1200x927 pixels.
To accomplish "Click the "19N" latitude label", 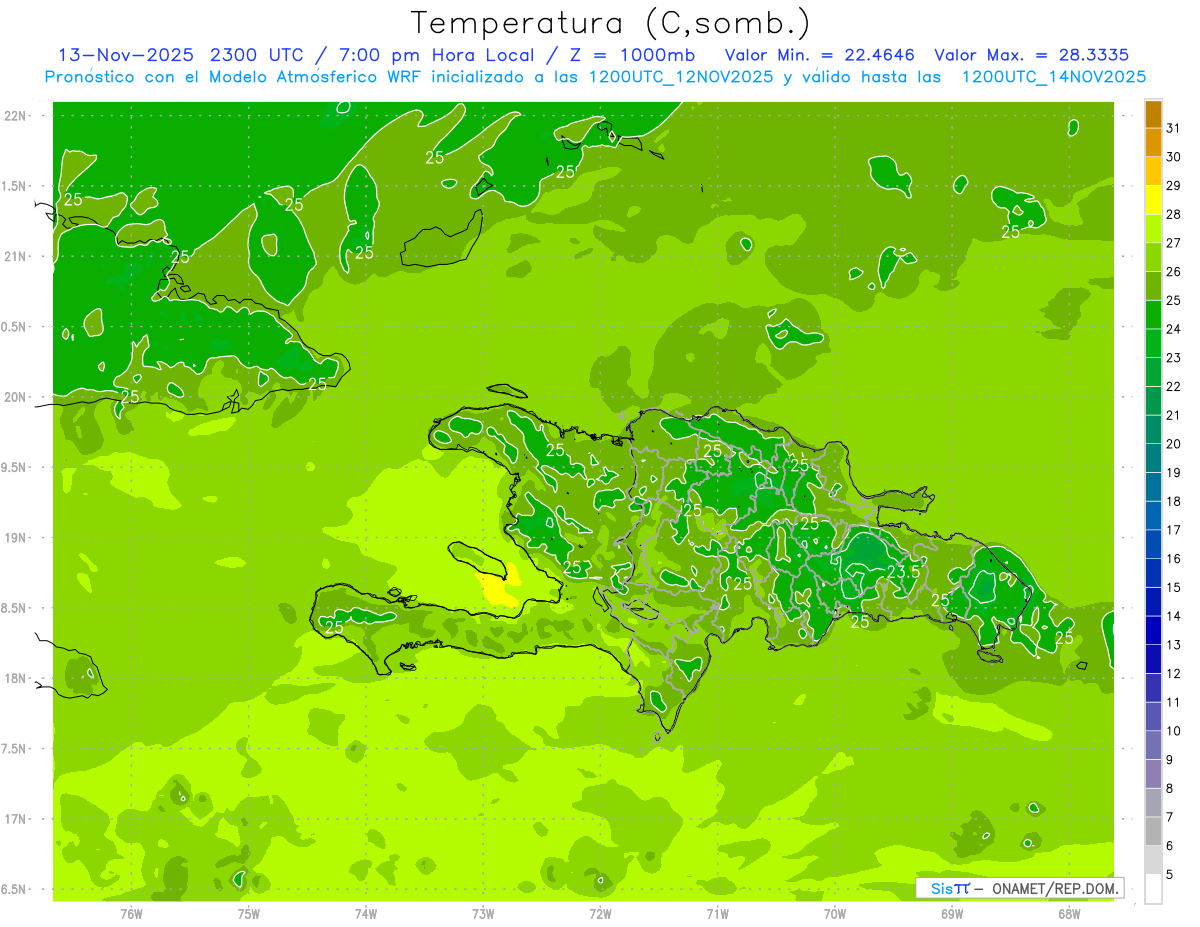I will (x=16, y=538).
